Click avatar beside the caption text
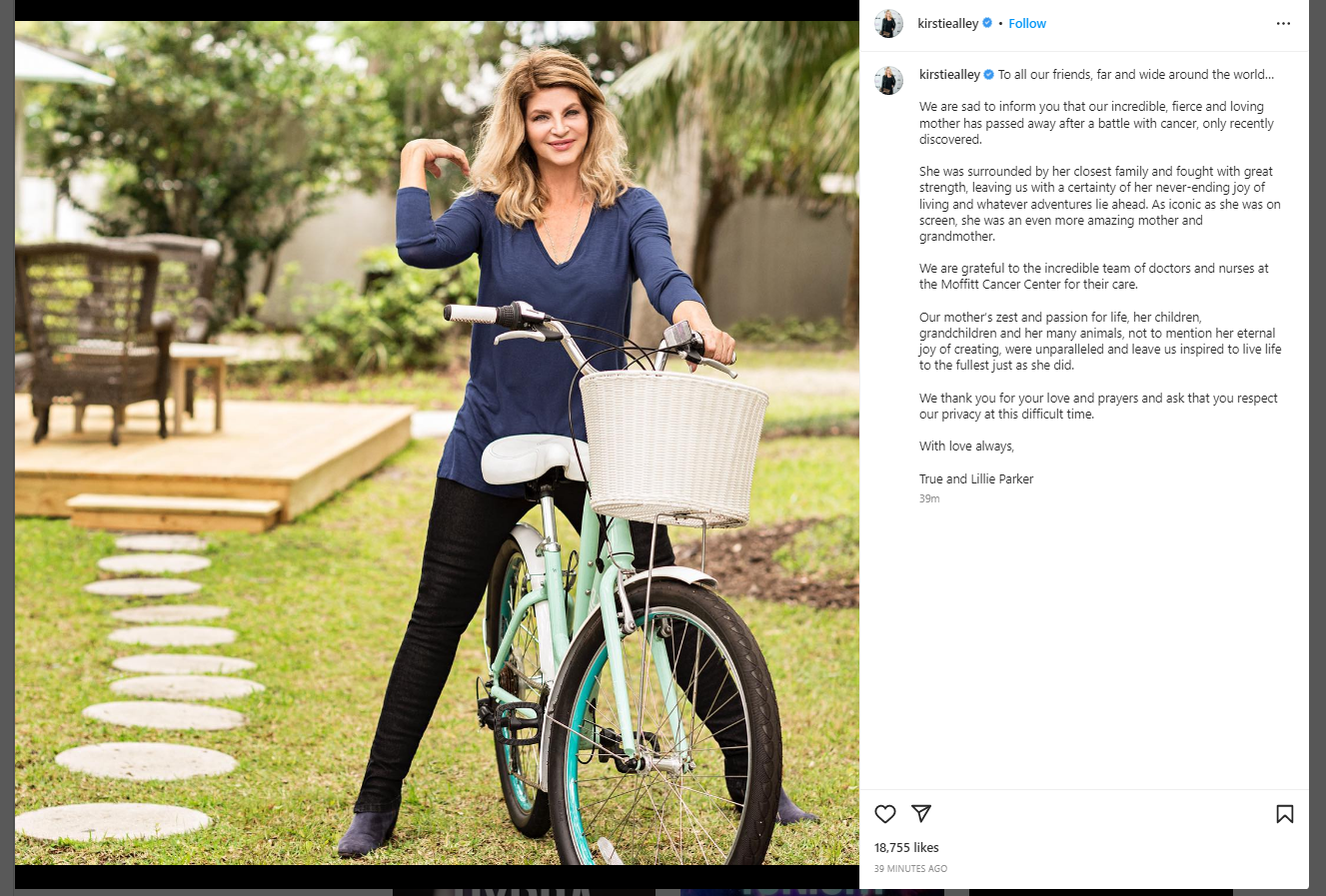The height and width of the screenshot is (896, 1326). pos(888,80)
